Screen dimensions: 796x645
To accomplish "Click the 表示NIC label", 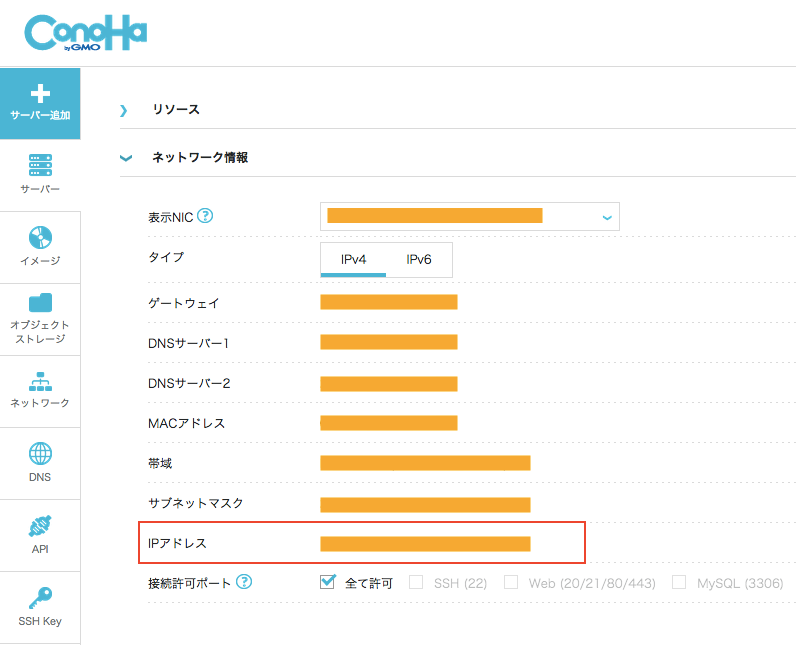I will 171,218.
